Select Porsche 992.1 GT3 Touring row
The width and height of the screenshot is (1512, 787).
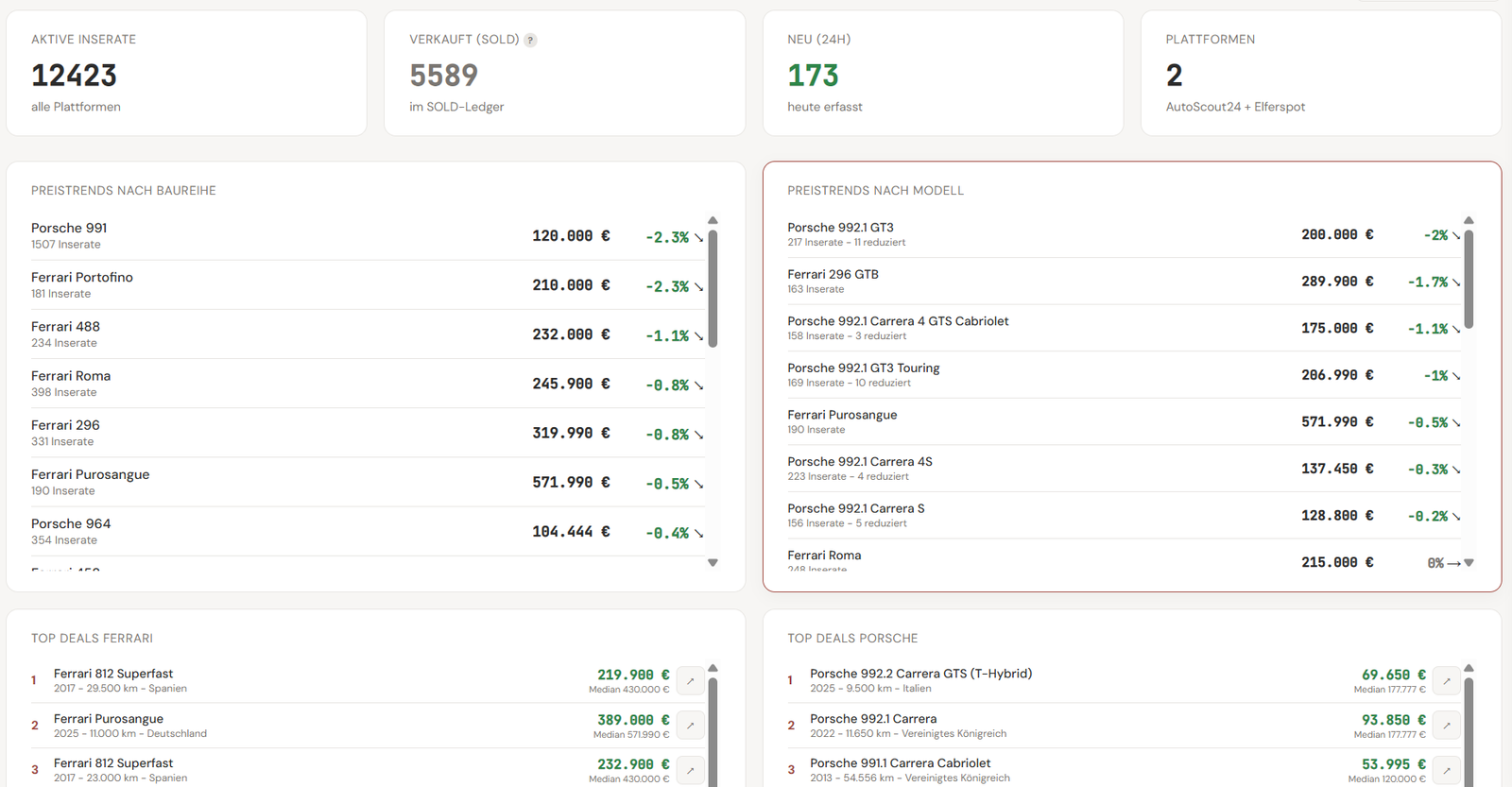pyautogui.click(x=1124, y=375)
